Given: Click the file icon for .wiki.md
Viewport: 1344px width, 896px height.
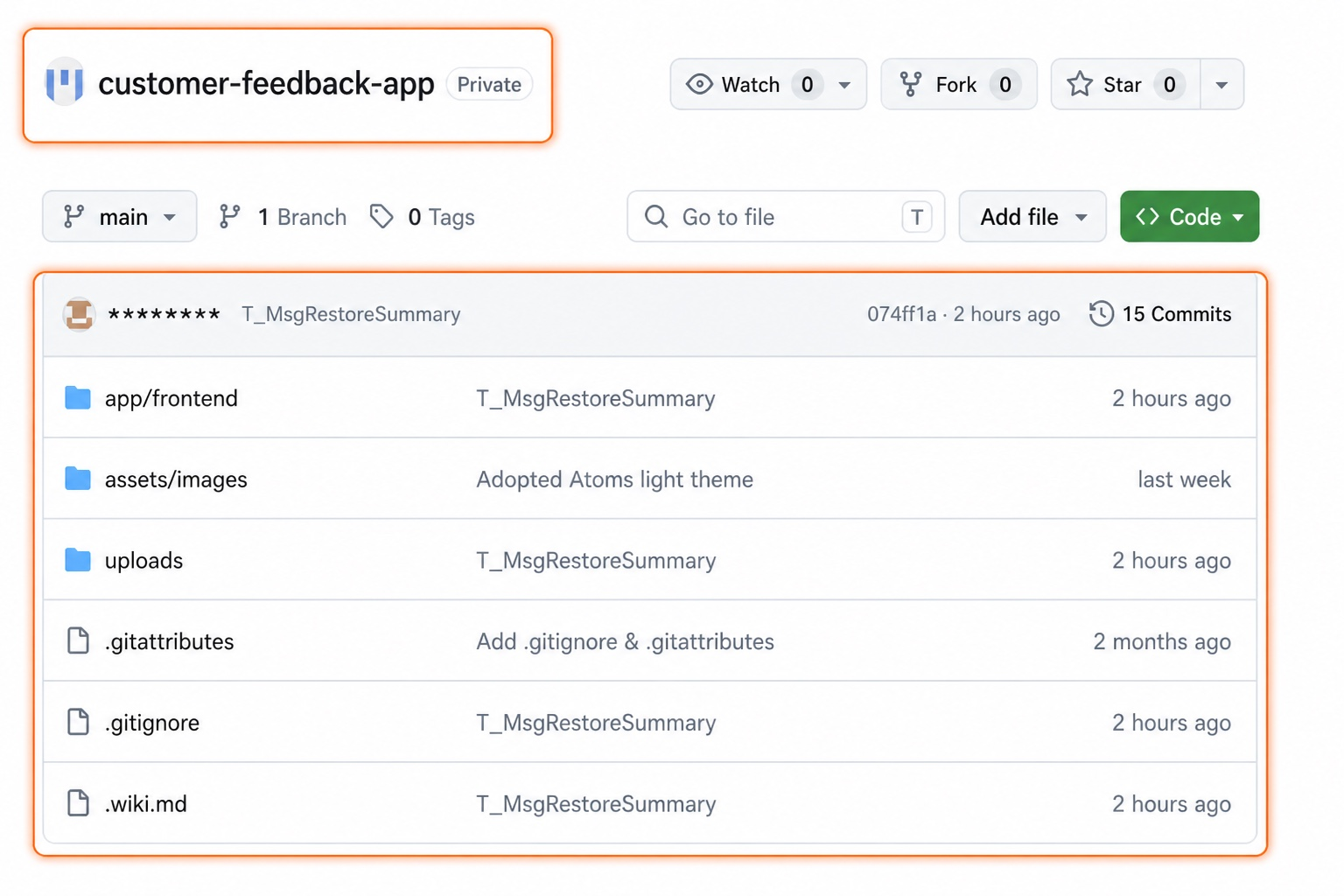Looking at the screenshot, I should 78,803.
